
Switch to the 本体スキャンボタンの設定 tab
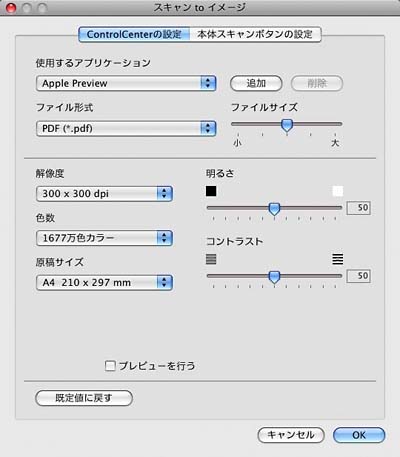pyautogui.click(x=255, y=34)
